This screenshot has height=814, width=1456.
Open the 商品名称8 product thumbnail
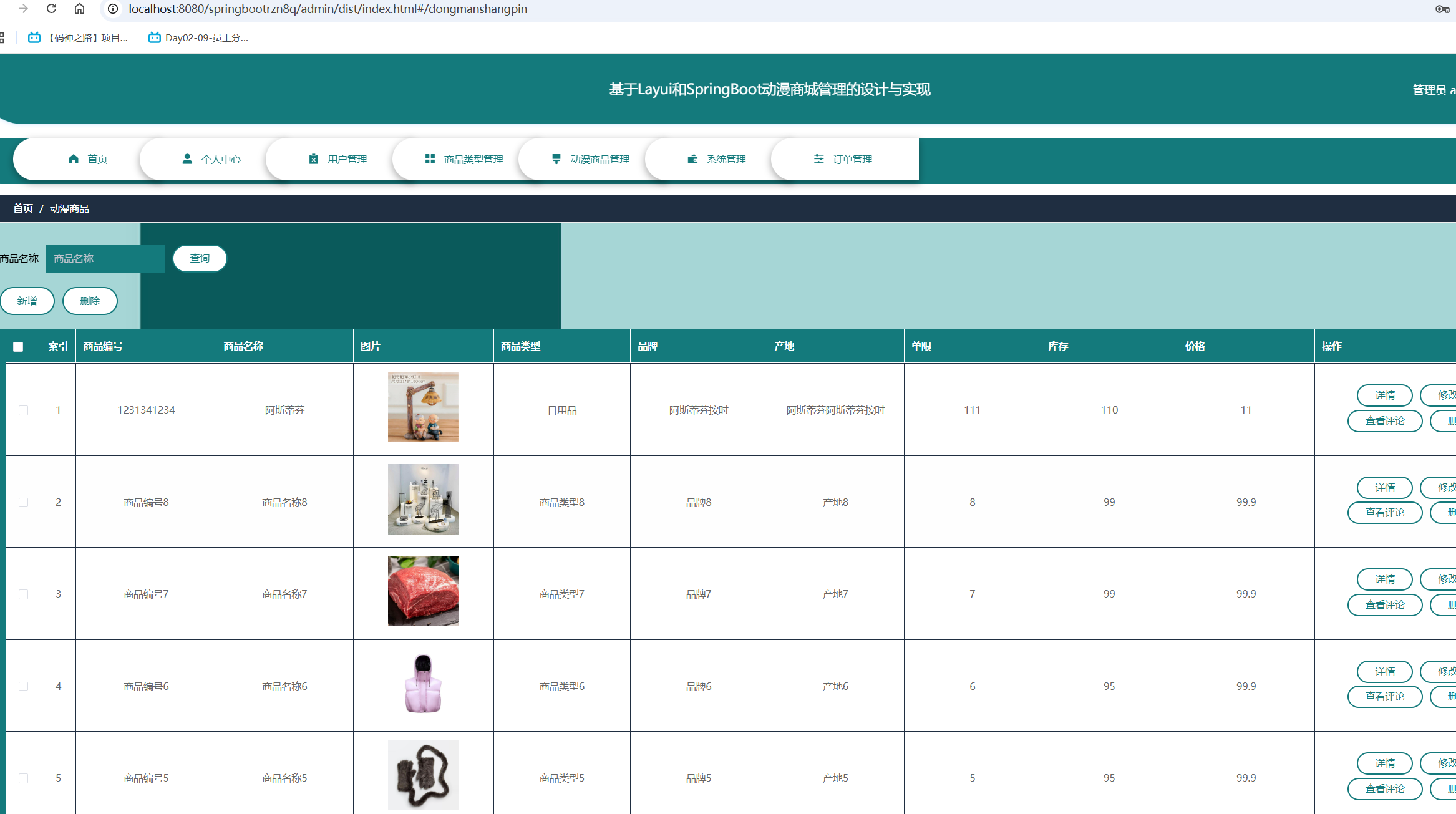click(423, 499)
